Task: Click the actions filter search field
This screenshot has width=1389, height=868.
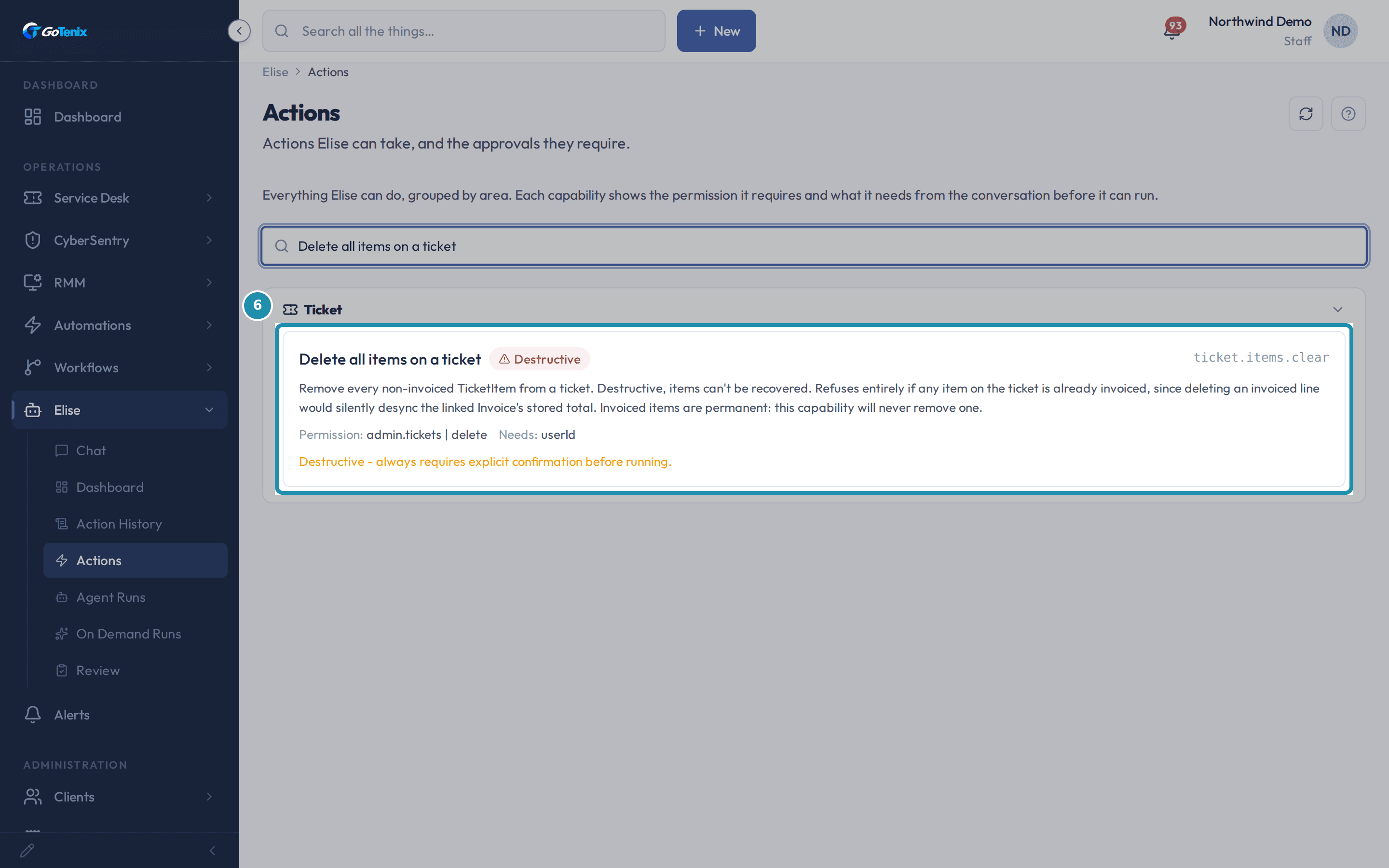Action: click(814, 246)
